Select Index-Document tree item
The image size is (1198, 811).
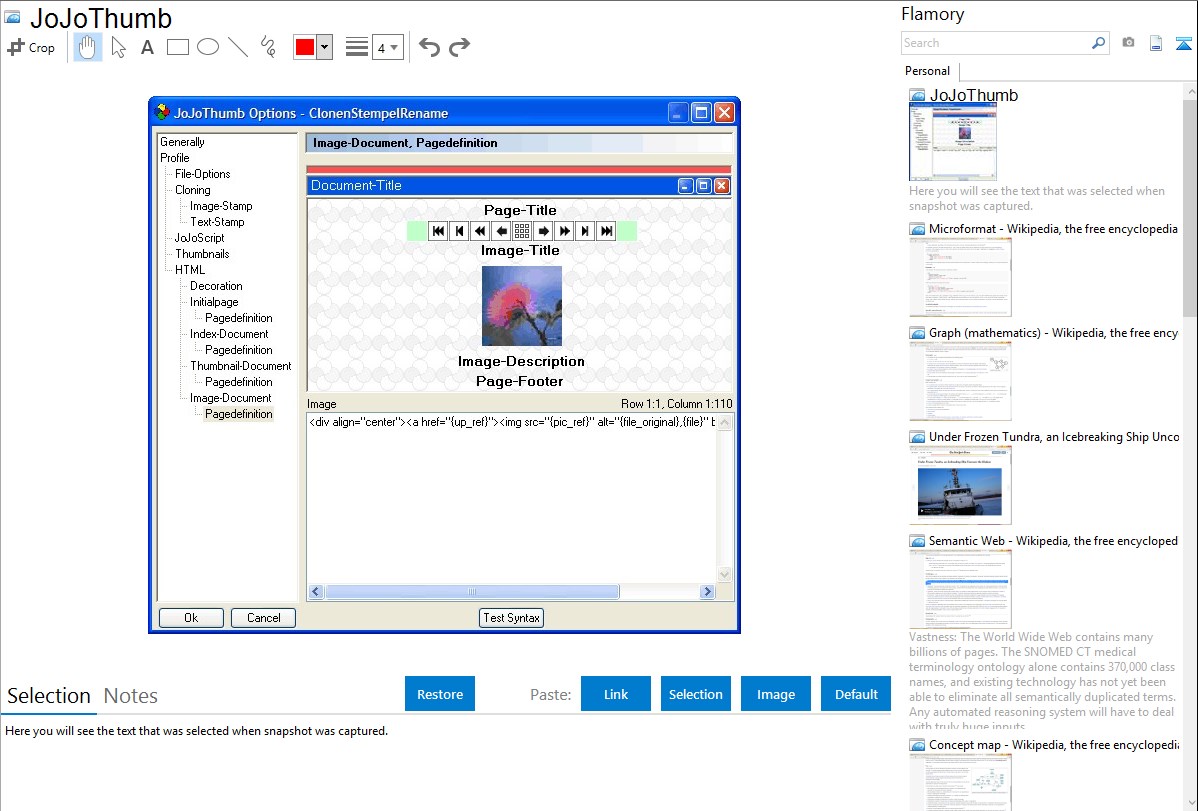pos(229,334)
